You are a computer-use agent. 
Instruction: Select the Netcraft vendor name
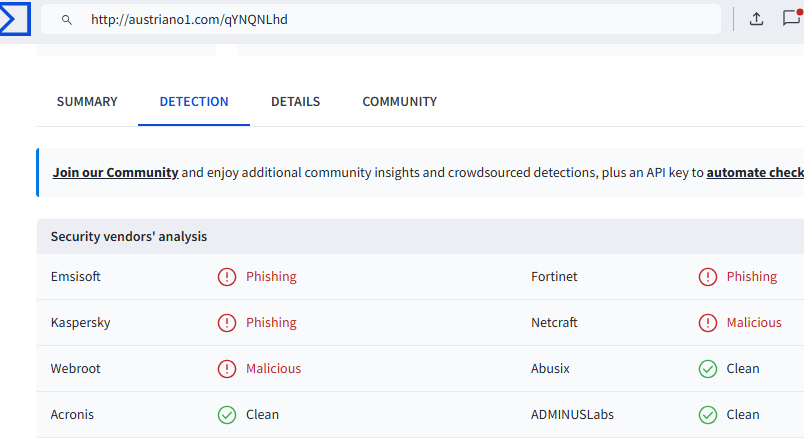pyautogui.click(x=554, y=322)
